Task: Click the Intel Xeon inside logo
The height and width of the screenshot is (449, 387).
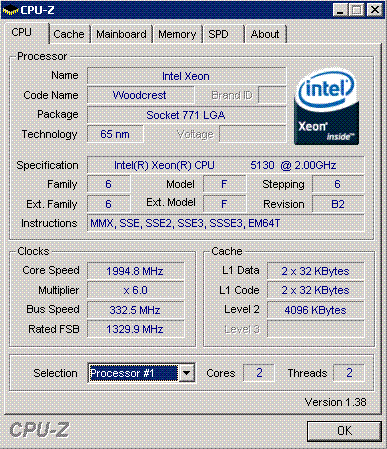Action: 326,108
